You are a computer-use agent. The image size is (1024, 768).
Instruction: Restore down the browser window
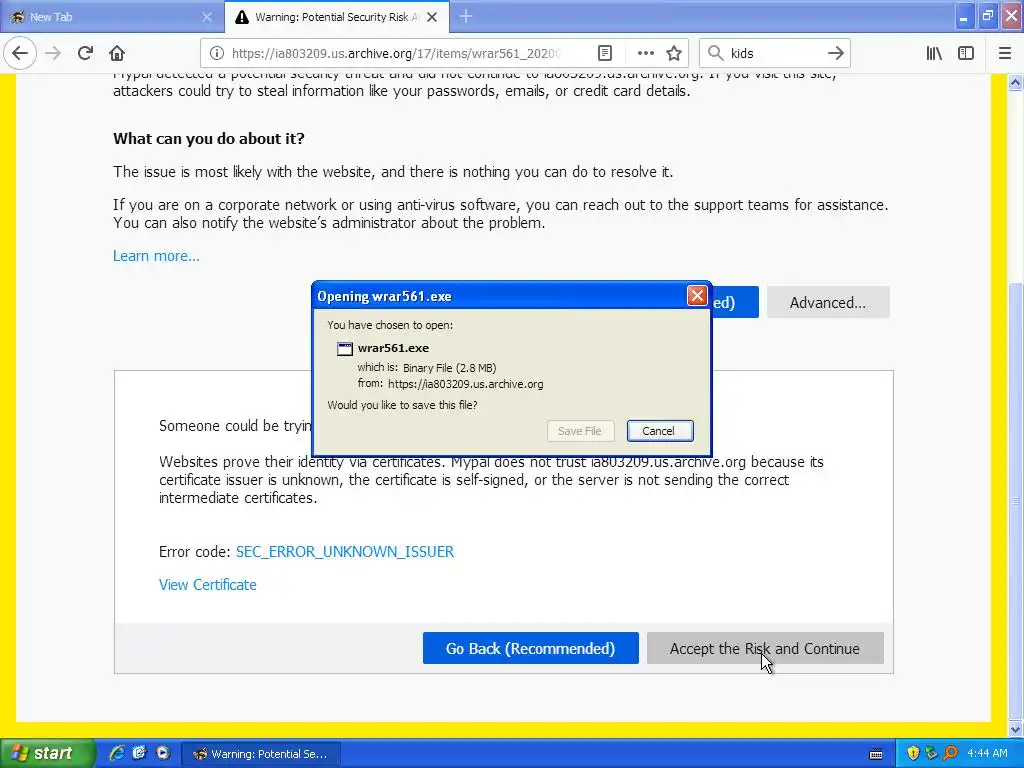click(x=987, y=16)
